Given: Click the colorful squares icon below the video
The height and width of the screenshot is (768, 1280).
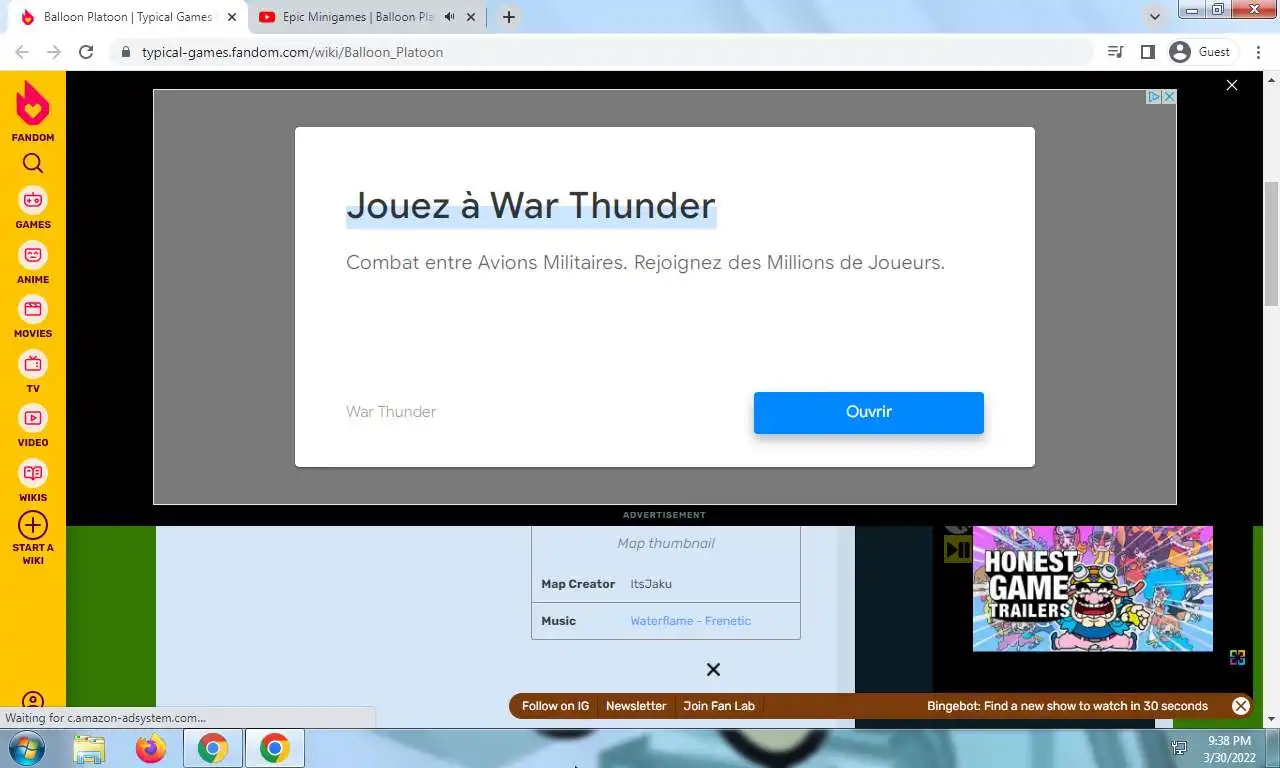Looking at the screenshot, I should (1238, 657).
